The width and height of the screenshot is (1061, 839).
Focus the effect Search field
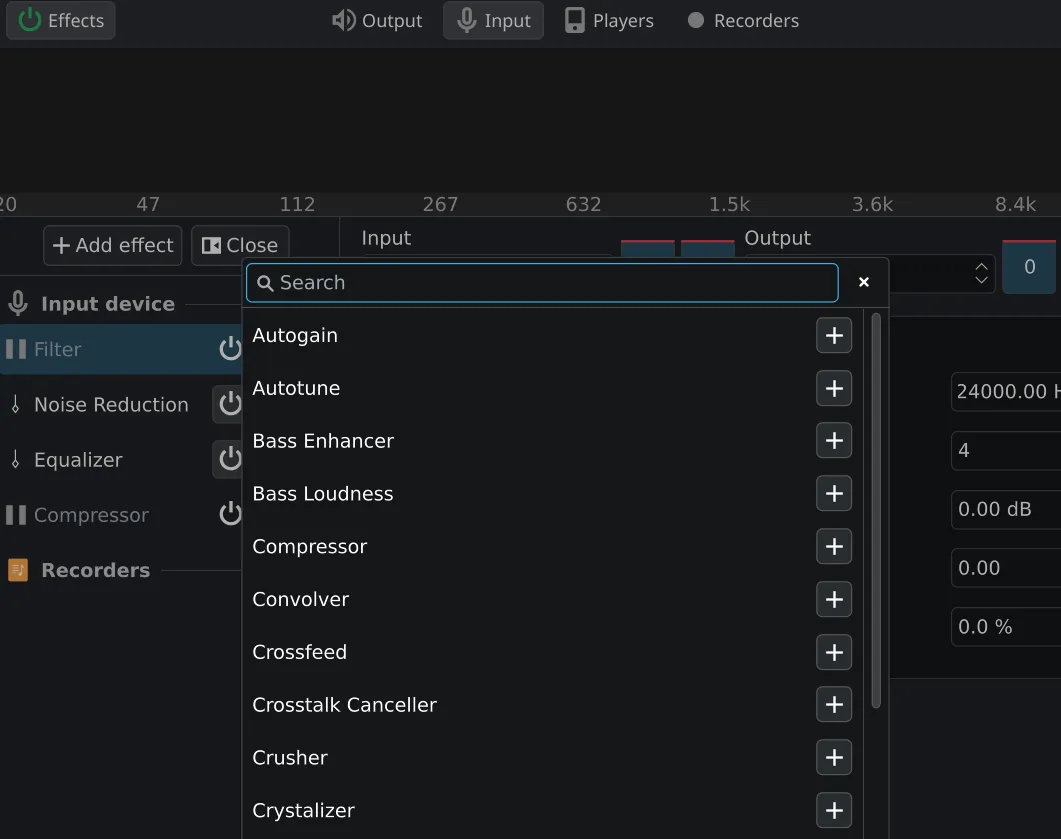[x=542, y=283]
